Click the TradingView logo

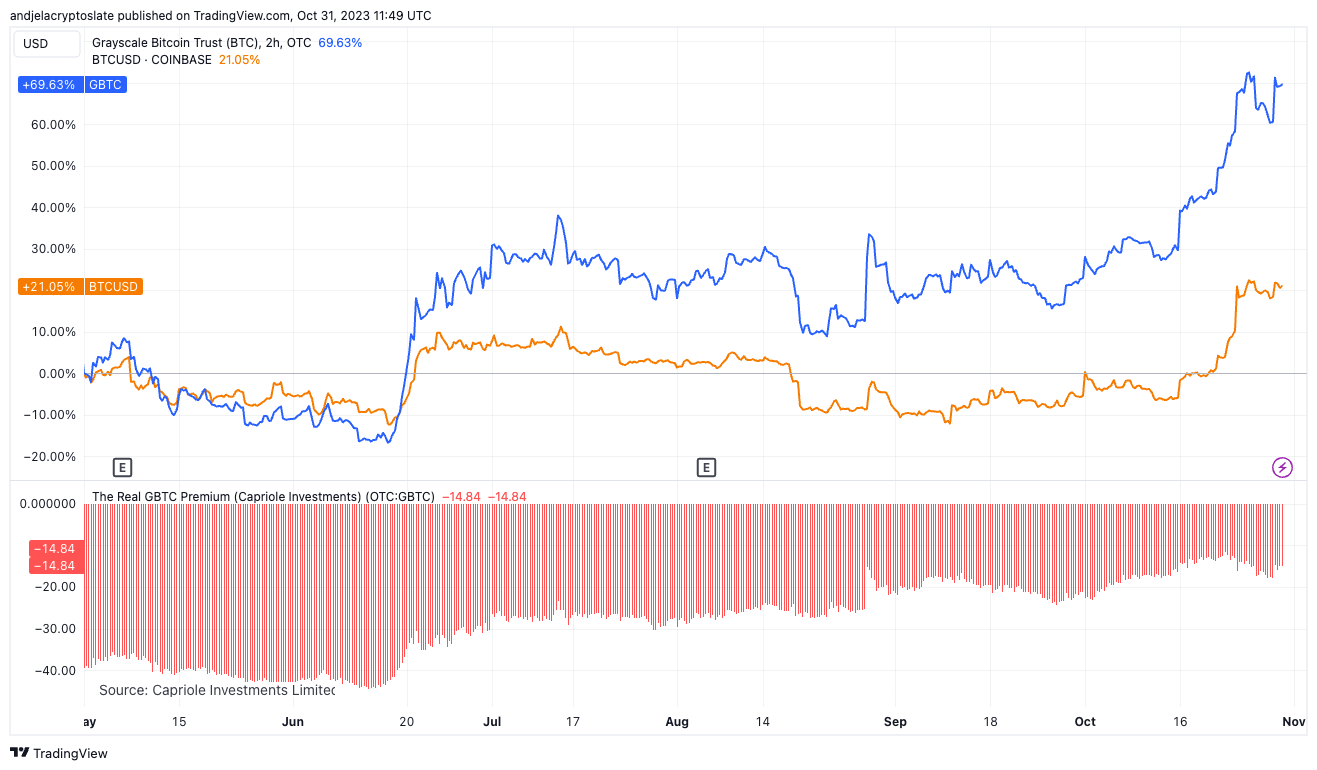[59, 753]
